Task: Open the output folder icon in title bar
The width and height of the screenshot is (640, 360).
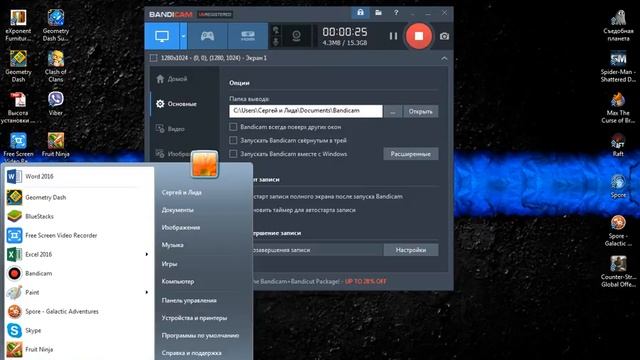Action: (x=378, y=13)
